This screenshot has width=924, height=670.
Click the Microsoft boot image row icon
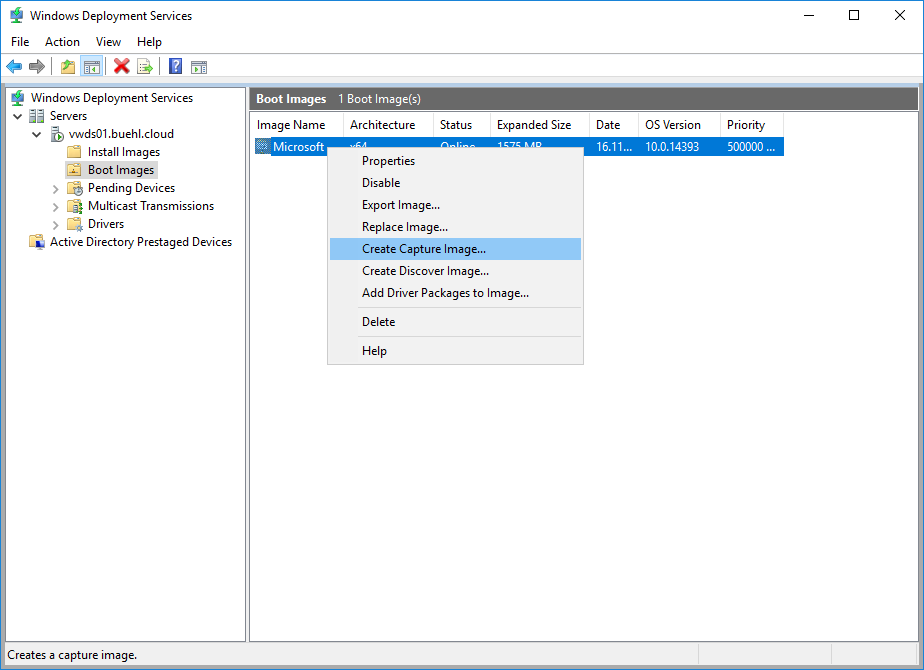(262, 146)
